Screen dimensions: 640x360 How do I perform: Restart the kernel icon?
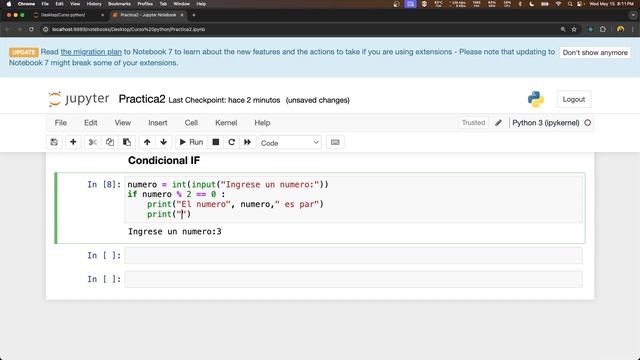pyautogui.click(x=231, y=142)
